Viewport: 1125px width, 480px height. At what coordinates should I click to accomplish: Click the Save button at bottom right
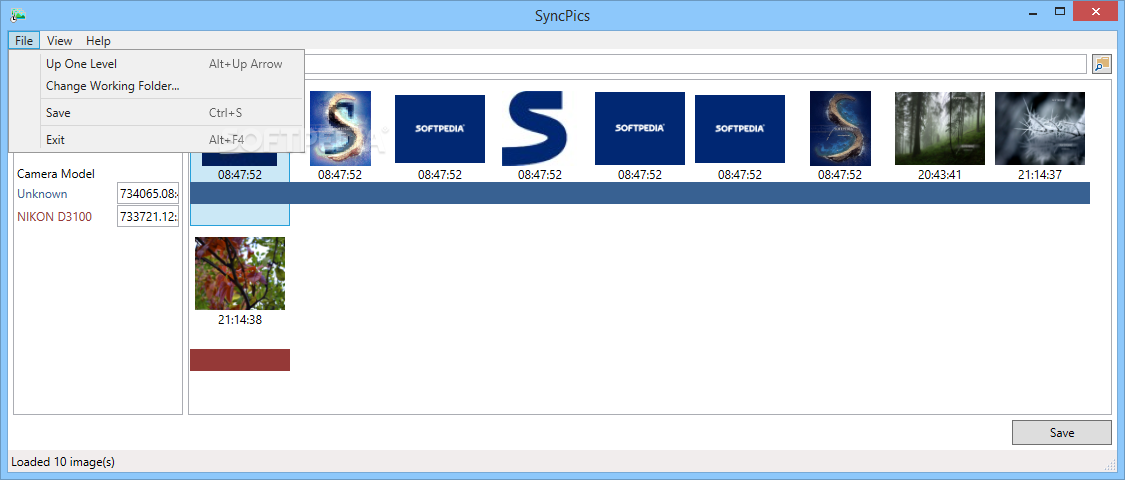(1061, 433)
